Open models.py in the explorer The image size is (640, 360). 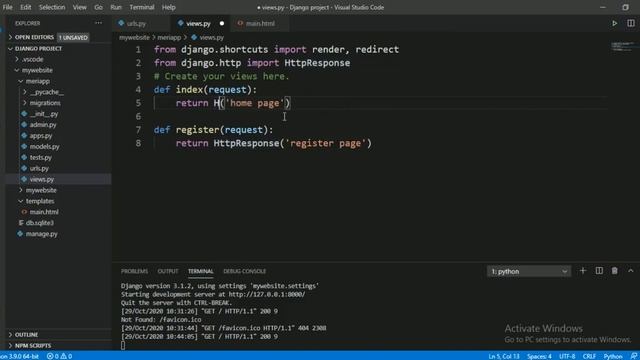[x=44, y=147]
